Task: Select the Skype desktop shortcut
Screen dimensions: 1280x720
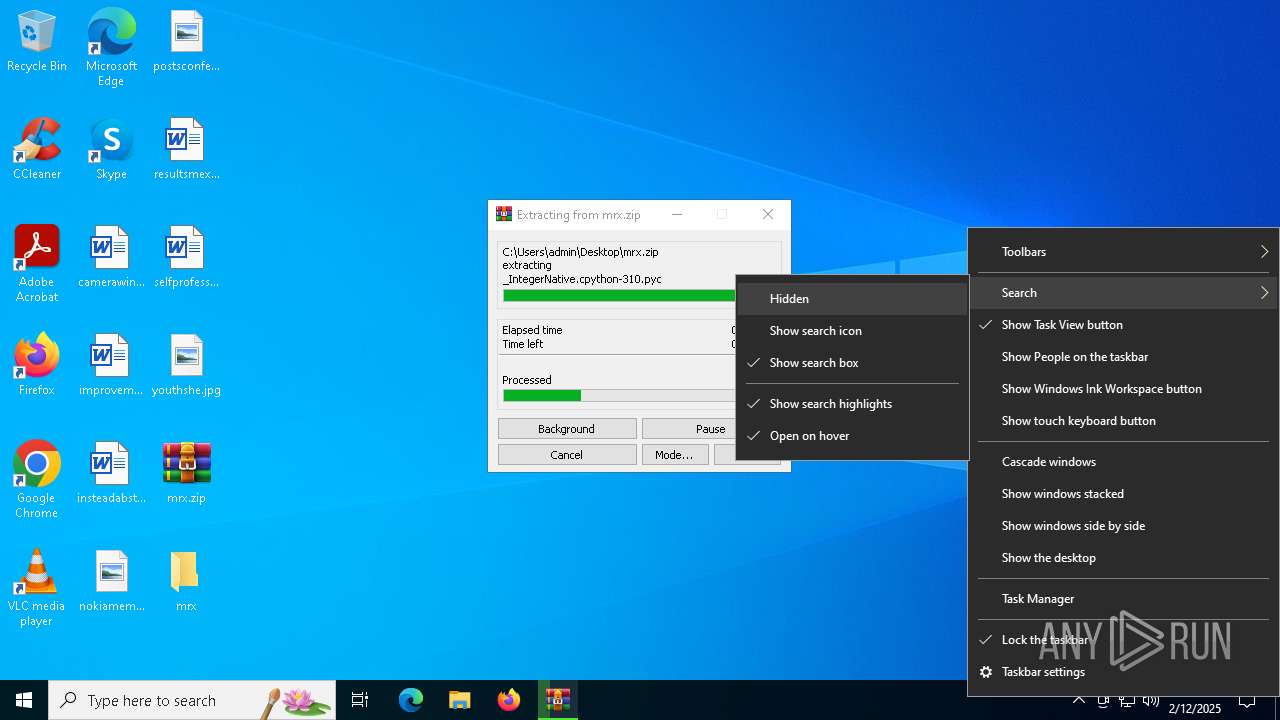Action: (111, 150)
